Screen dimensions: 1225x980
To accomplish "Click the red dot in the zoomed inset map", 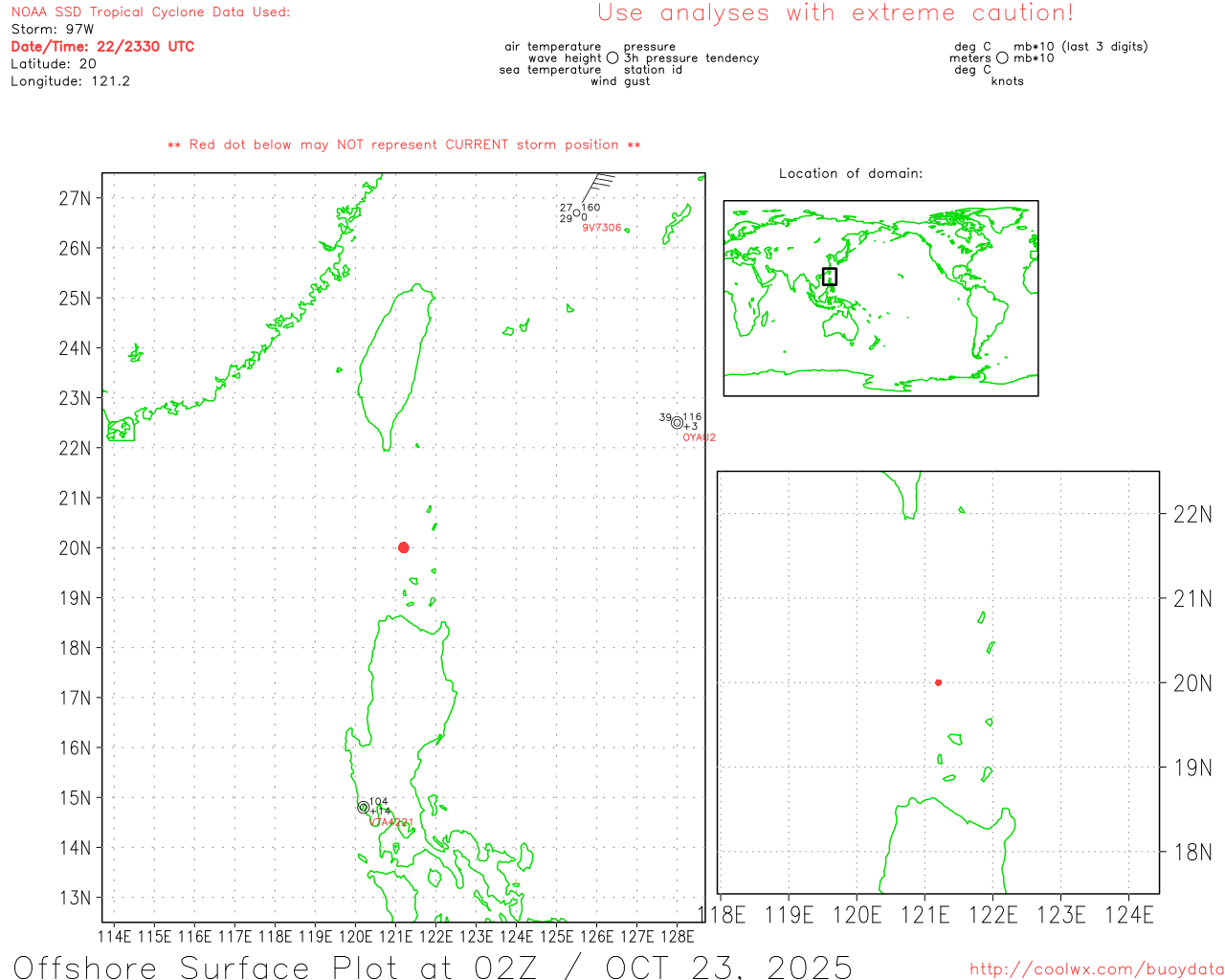I will pos(938,682).
